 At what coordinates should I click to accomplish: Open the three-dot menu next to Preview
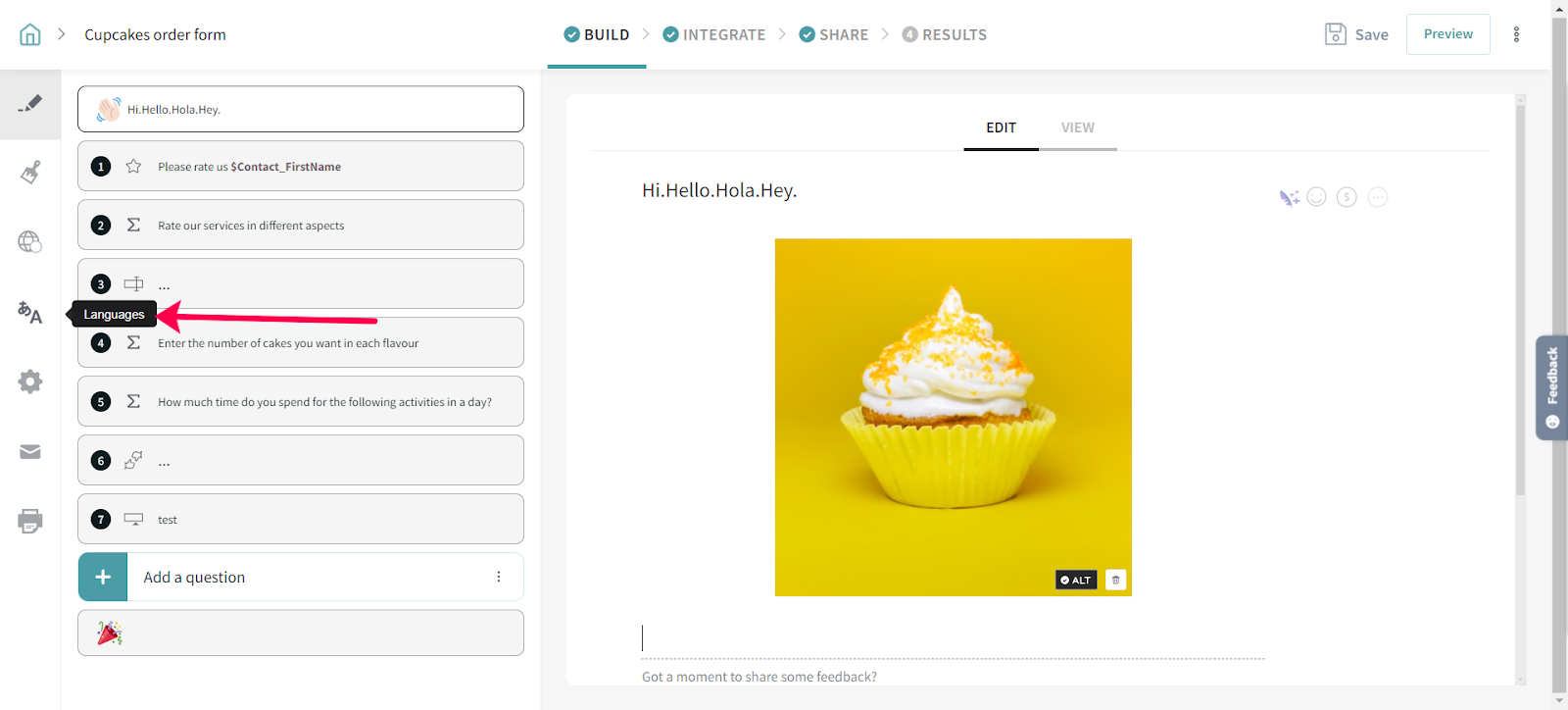[1516, 34]
